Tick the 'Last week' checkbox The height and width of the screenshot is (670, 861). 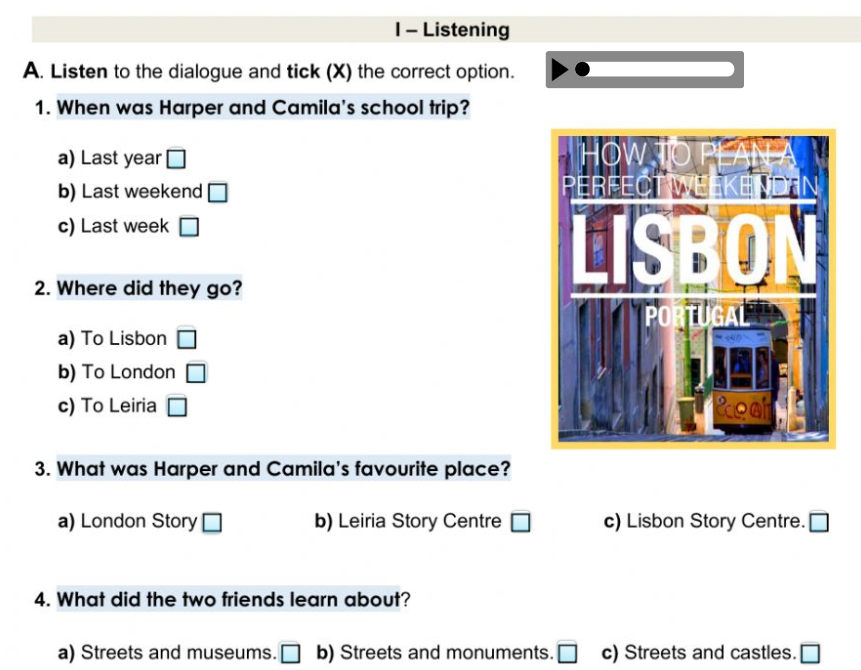click(189, 227)
